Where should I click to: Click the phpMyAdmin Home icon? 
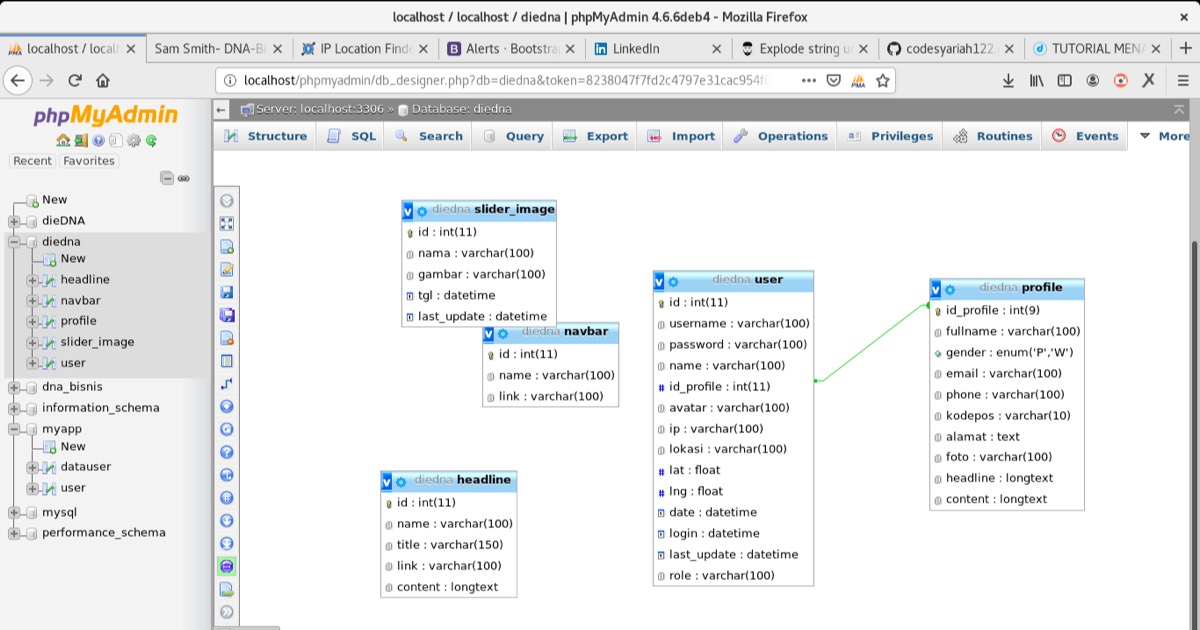click(63, 141)
